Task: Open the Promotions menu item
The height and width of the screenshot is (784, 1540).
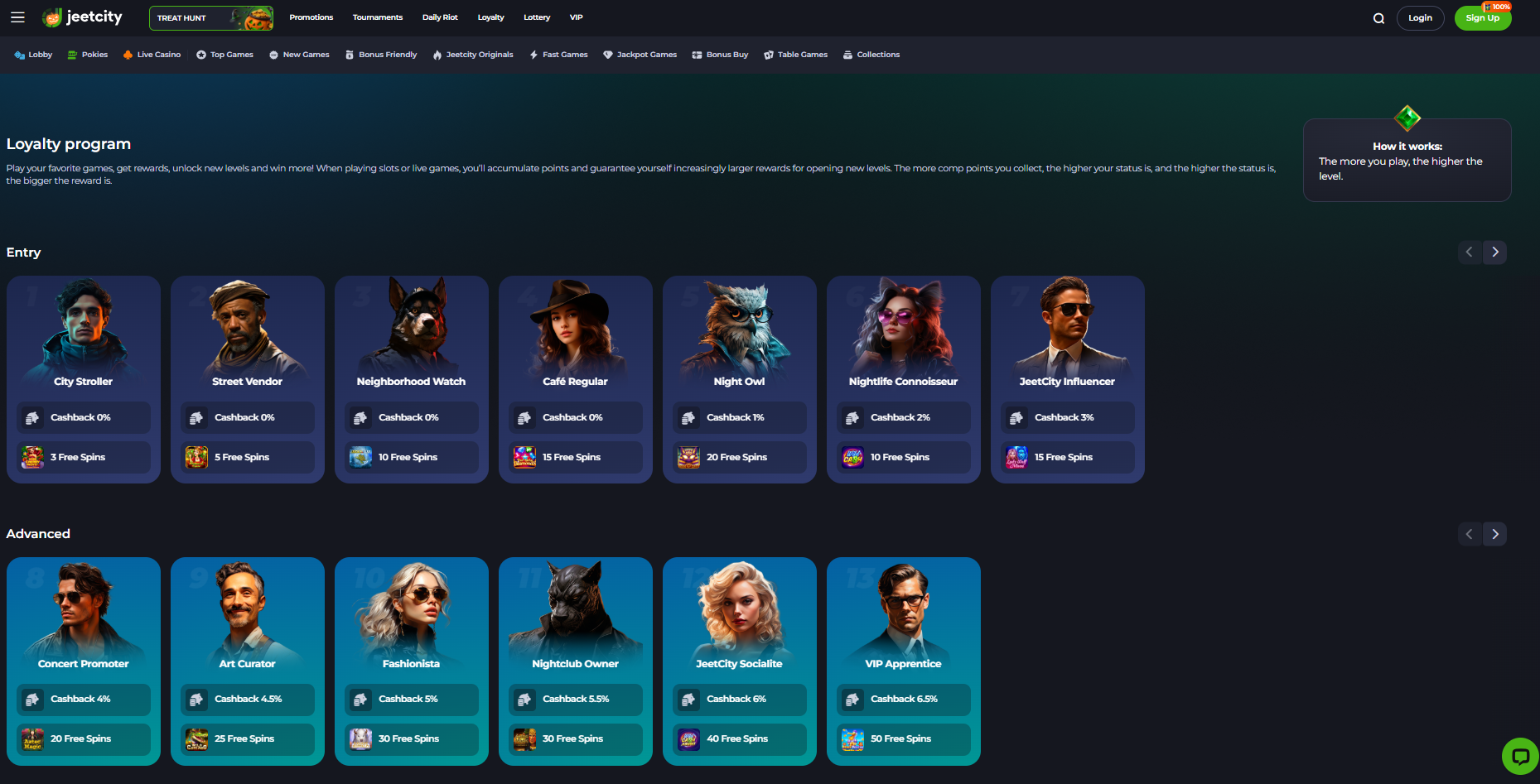Action: [x=311, y=17]
